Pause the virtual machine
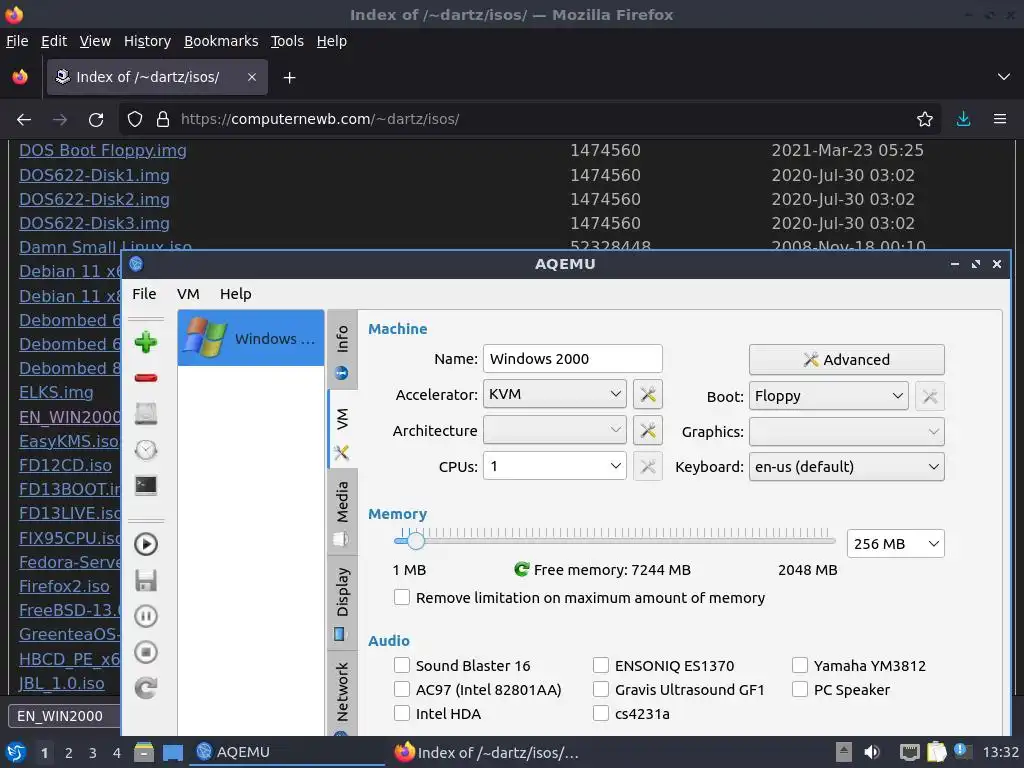The width and height of the screenshot is (1024, 768). [x=146, y=616]
